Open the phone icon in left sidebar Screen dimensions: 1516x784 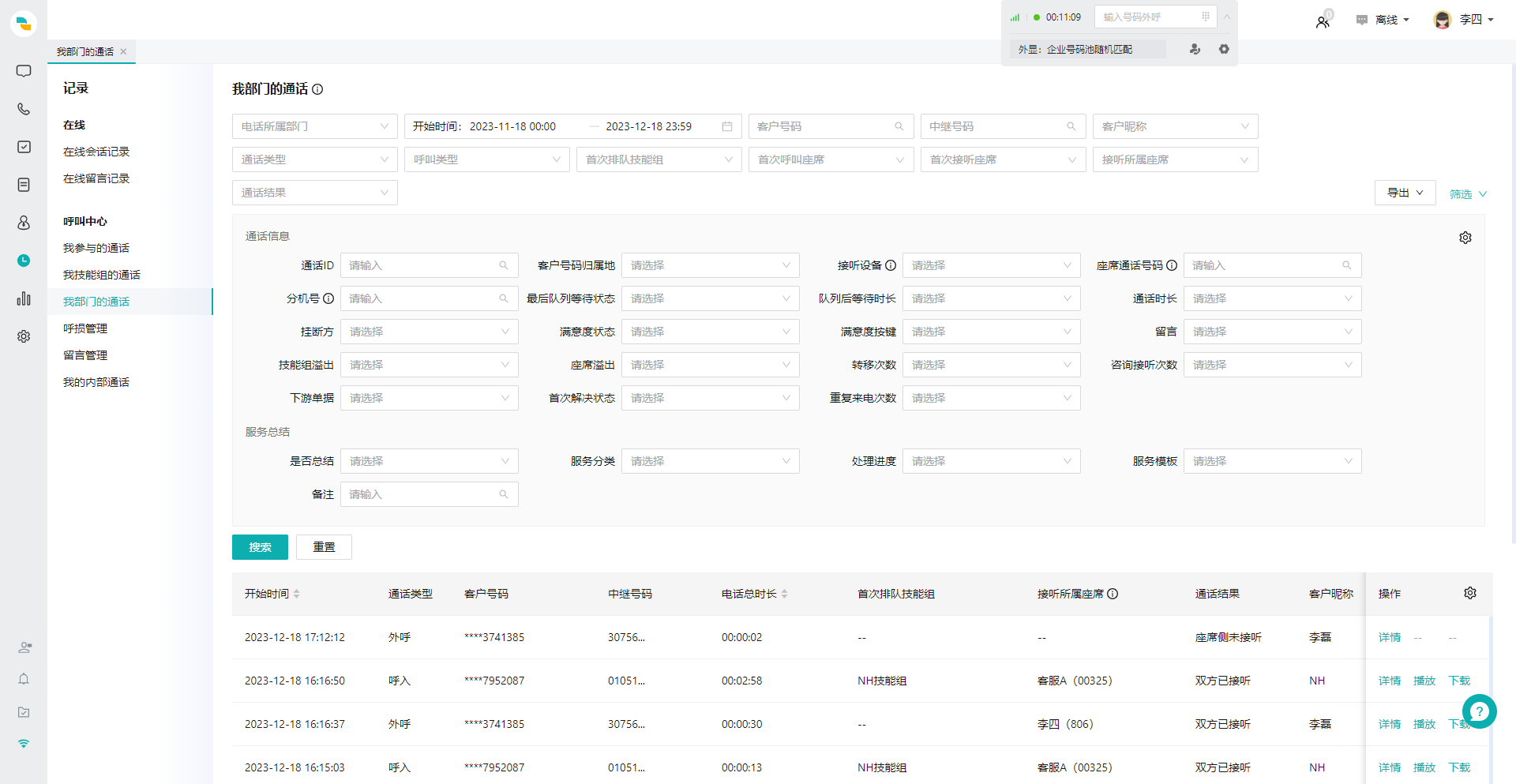pos(24,109)
